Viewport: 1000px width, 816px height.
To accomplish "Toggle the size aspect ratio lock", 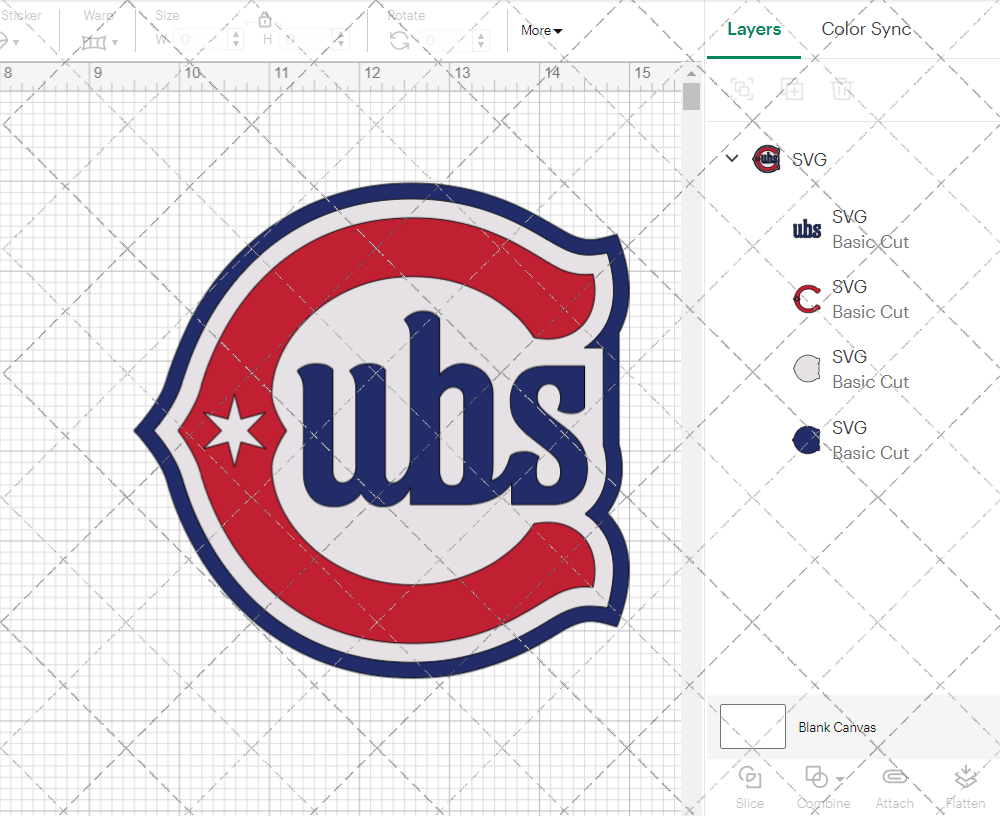I will 265,20.
